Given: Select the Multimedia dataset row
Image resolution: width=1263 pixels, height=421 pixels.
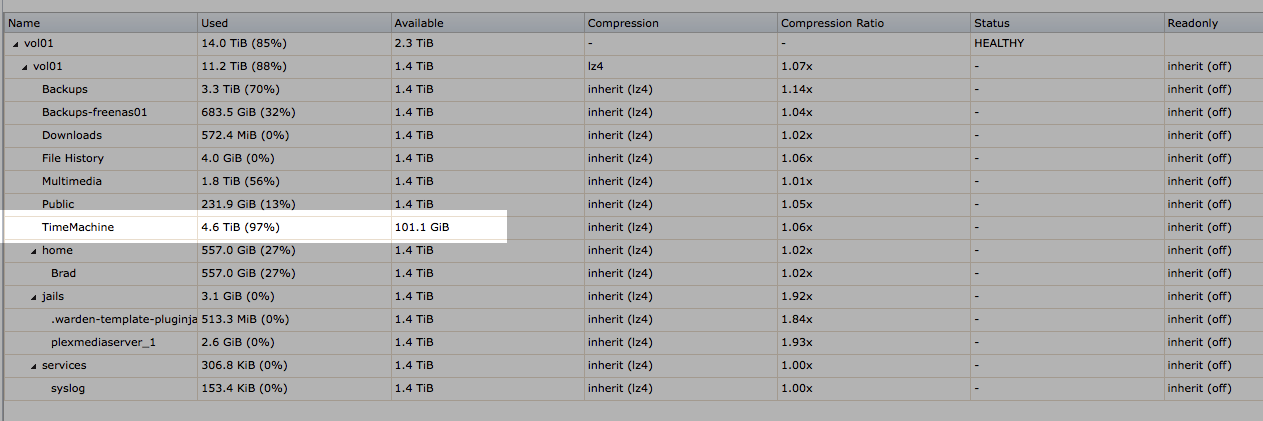Looking at the screenshot, I should click(631, 181).
